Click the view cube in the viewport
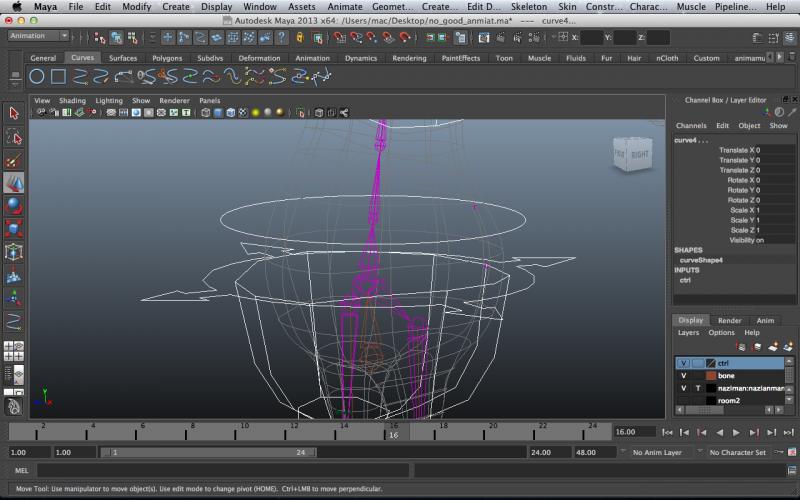This screenshot has height=500, width=800. click(x=629, y=154)
